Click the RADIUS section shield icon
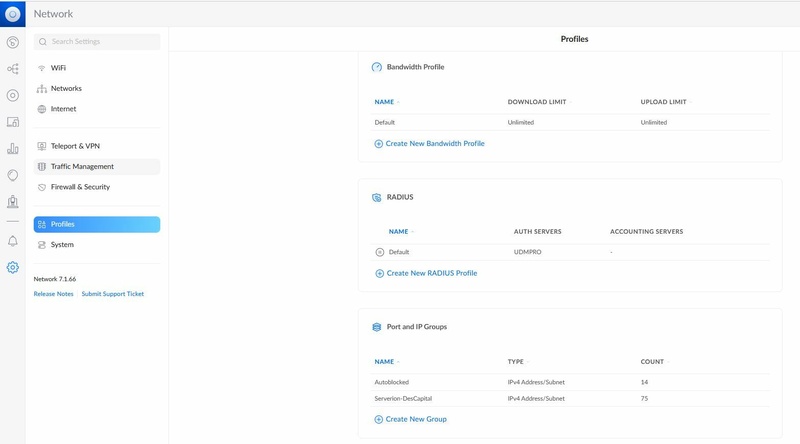This screenshot has width=800, height=444. tap(377, 198)
